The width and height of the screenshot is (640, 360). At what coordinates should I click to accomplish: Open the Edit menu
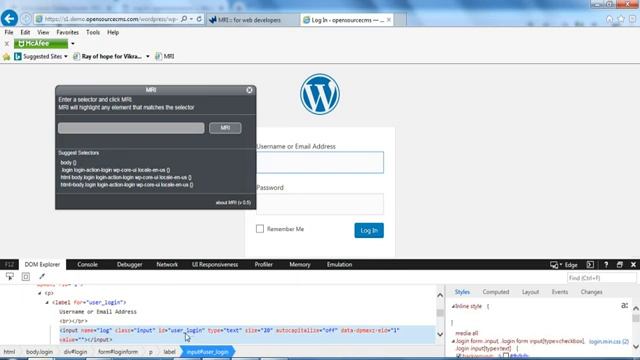pos(25,32)
